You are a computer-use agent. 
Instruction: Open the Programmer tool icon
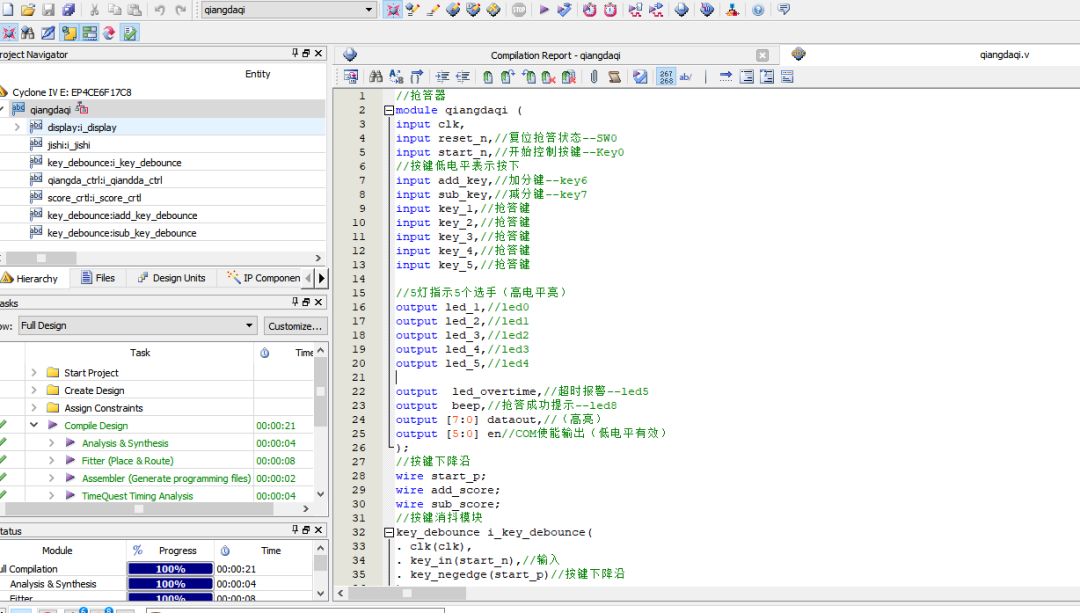pyautogui.click(x=707, y=10)
